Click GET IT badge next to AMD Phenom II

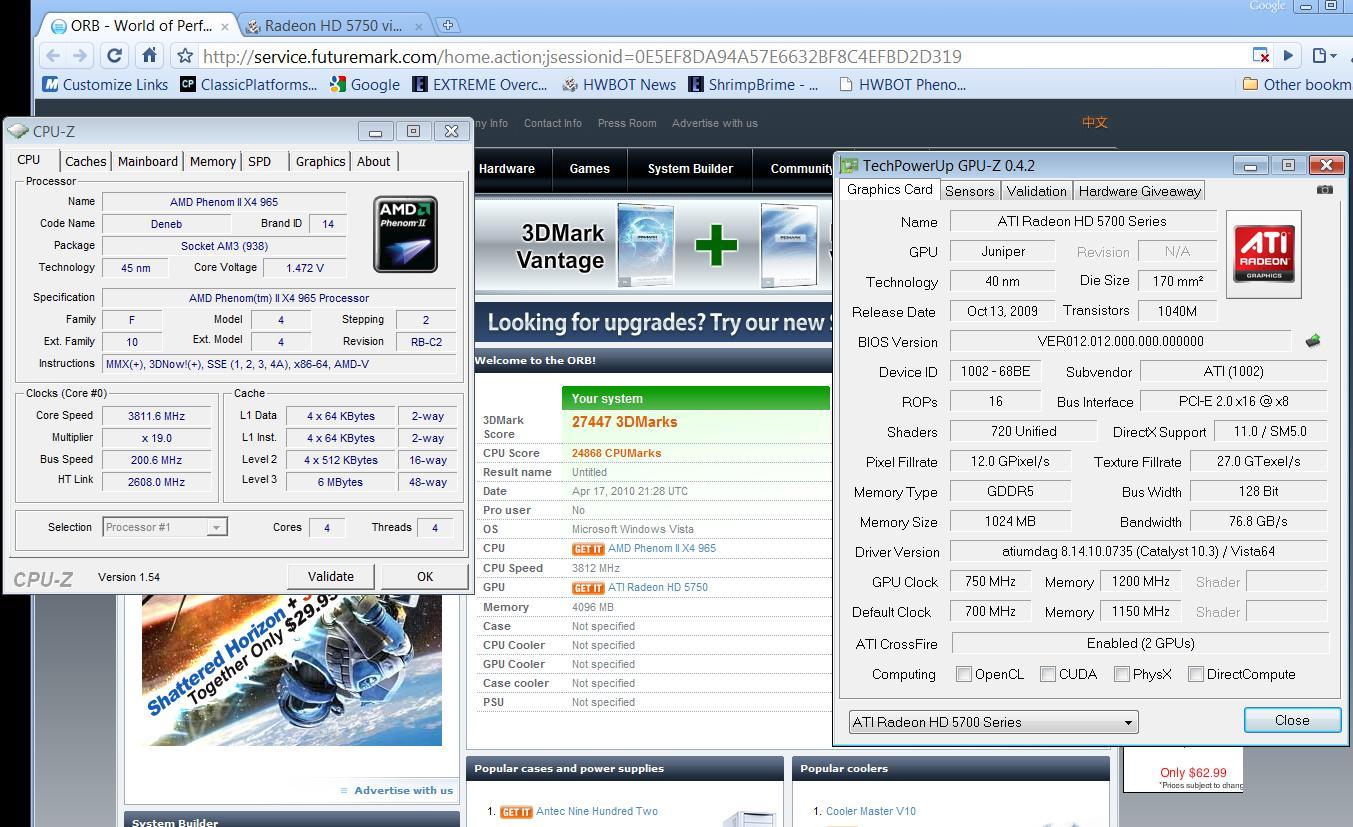pos(588,549)
